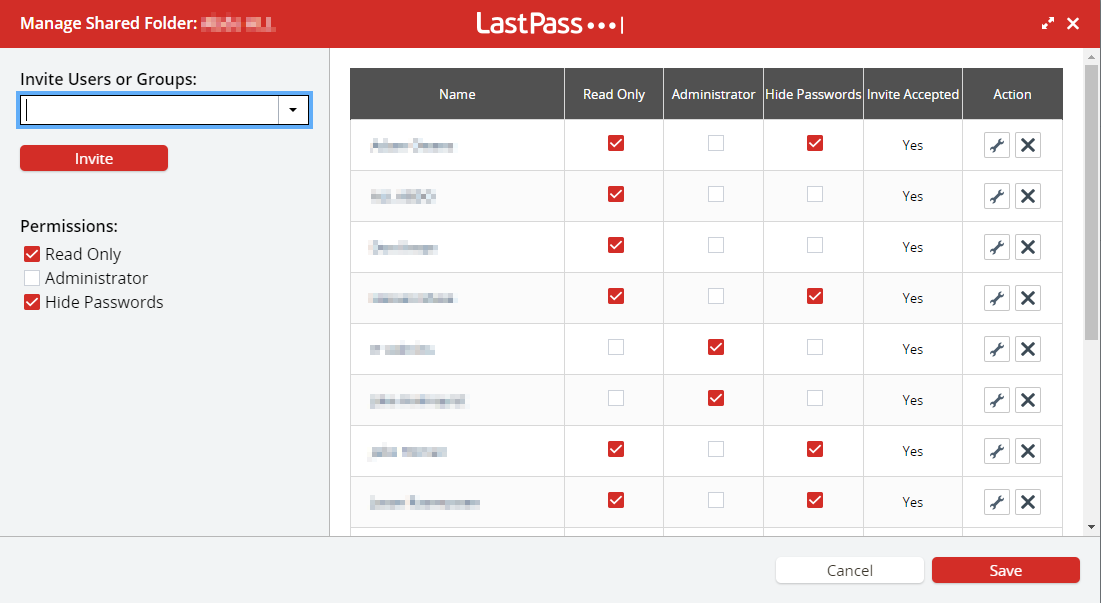Click the Read Only column header
Screen dimensions: 1101x603
(614, 94)
